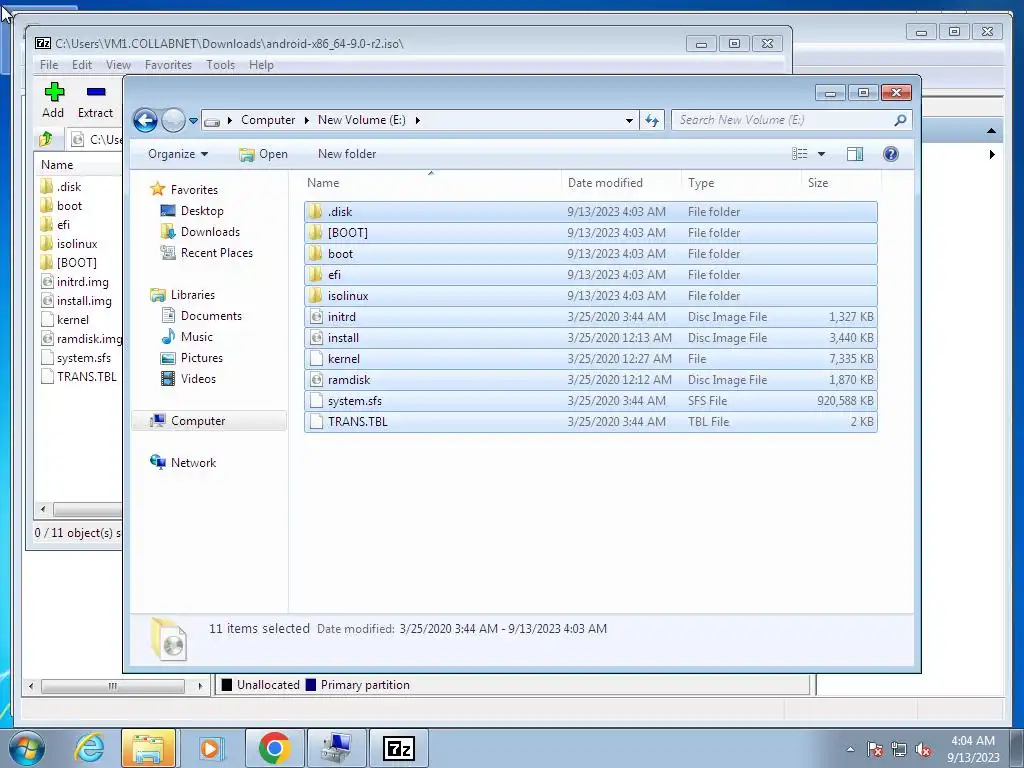Select Network in the navigation pane

pos(193,462)
